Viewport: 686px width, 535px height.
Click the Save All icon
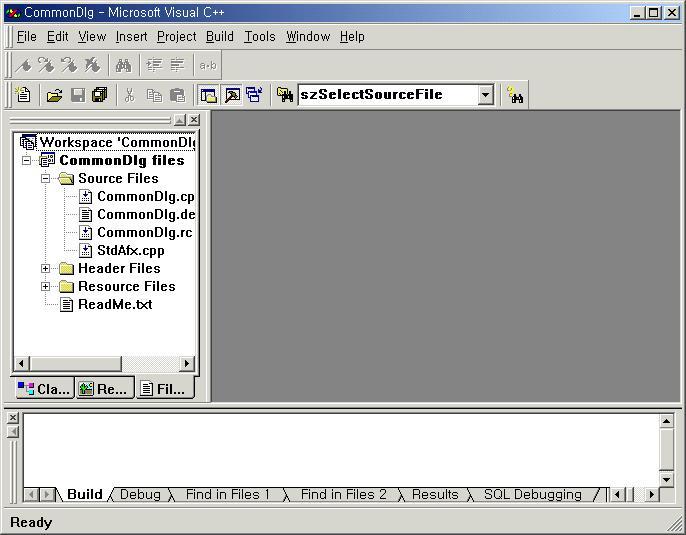click(x=100, y=94)
